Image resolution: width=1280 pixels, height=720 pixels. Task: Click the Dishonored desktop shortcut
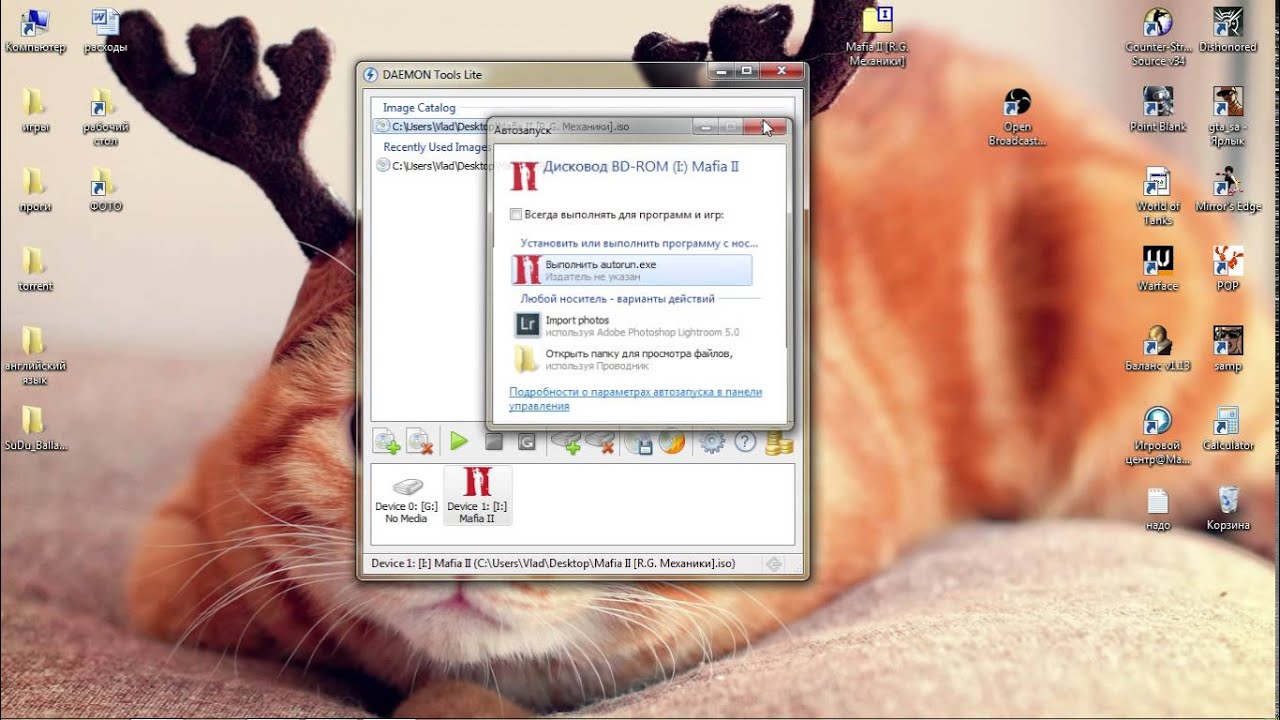pyautogui.click(x=1227, y=30)
